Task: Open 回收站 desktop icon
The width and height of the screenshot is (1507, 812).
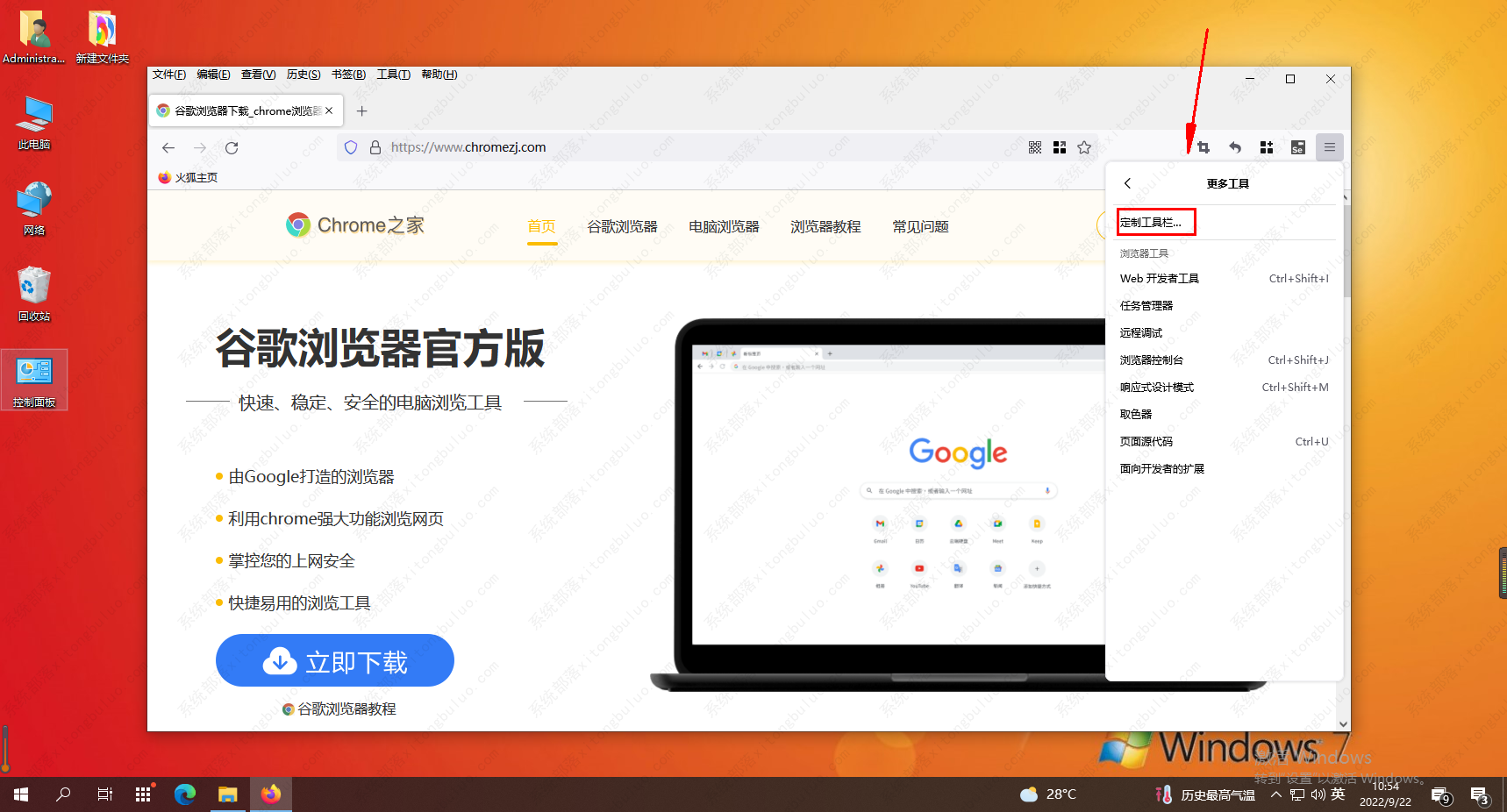Action: coord(34,295)
